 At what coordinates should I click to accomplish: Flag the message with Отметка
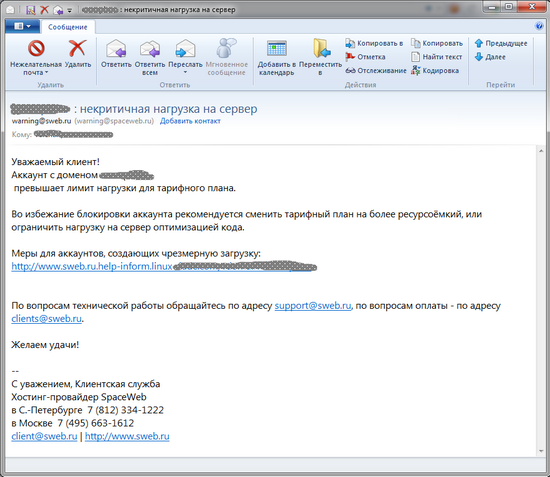click(365, 57)
